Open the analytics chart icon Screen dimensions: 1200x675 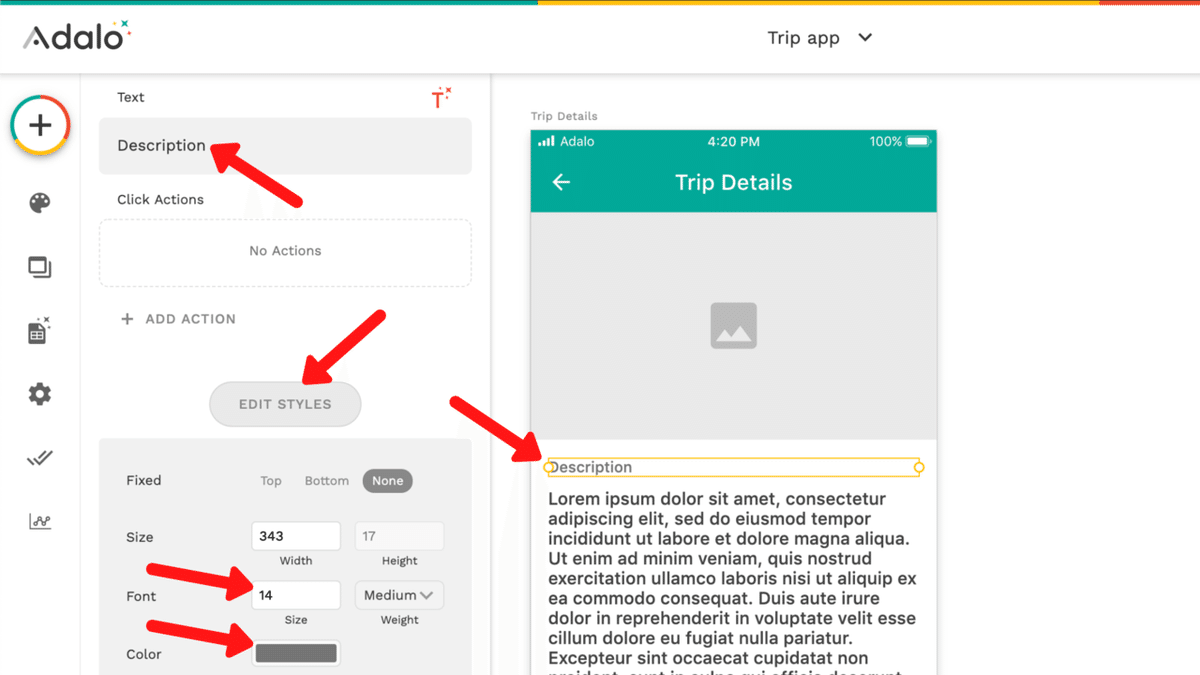click(x=39, y=521)
